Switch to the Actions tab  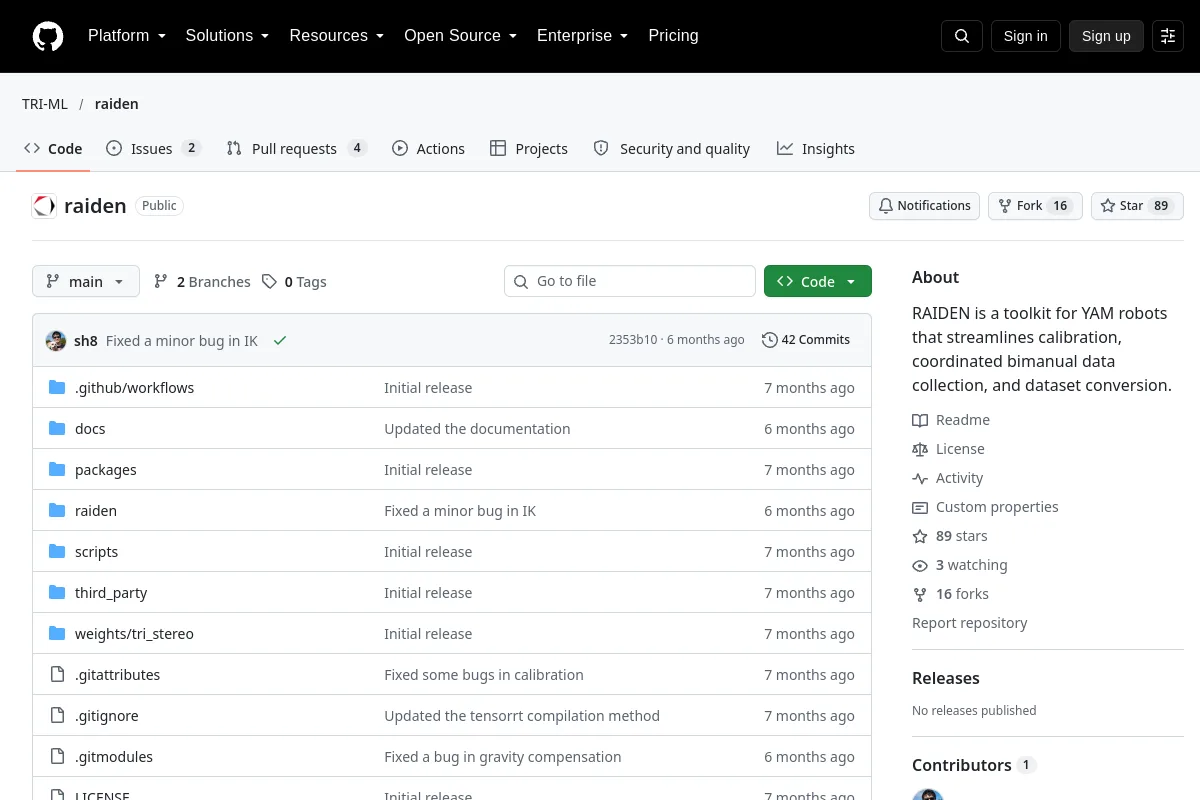428,148
